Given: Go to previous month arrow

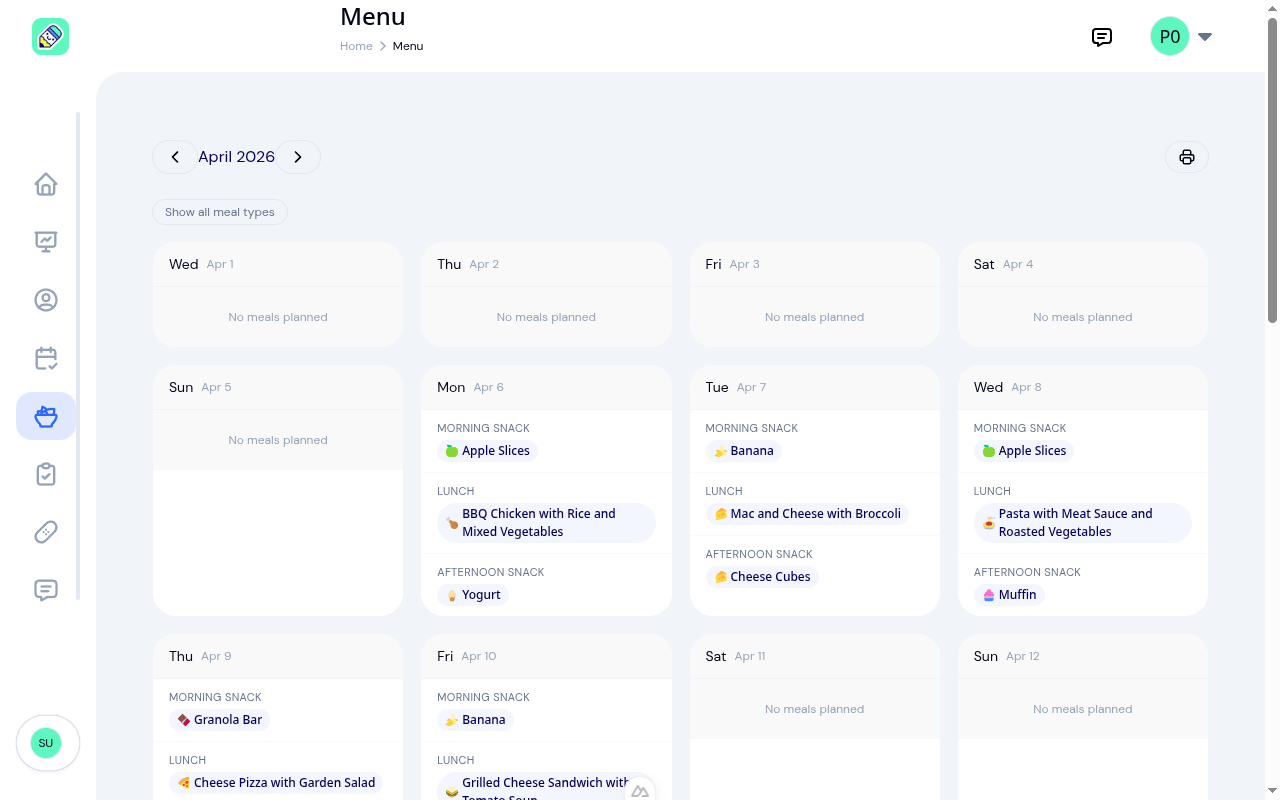Looking at the screenshot, I should tap(175, 157).
